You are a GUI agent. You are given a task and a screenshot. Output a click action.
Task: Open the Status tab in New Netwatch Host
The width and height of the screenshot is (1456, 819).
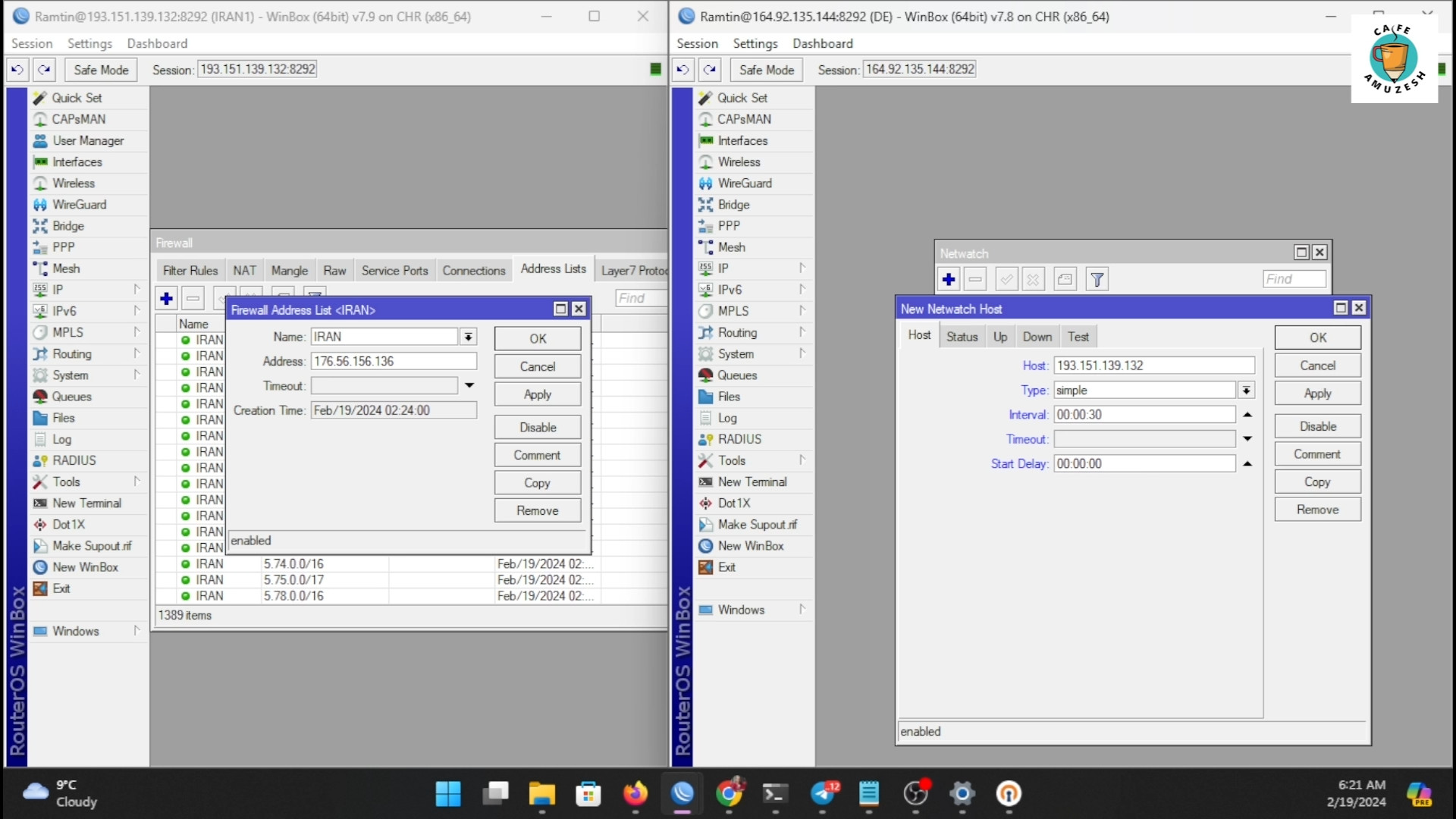[962, 337]
